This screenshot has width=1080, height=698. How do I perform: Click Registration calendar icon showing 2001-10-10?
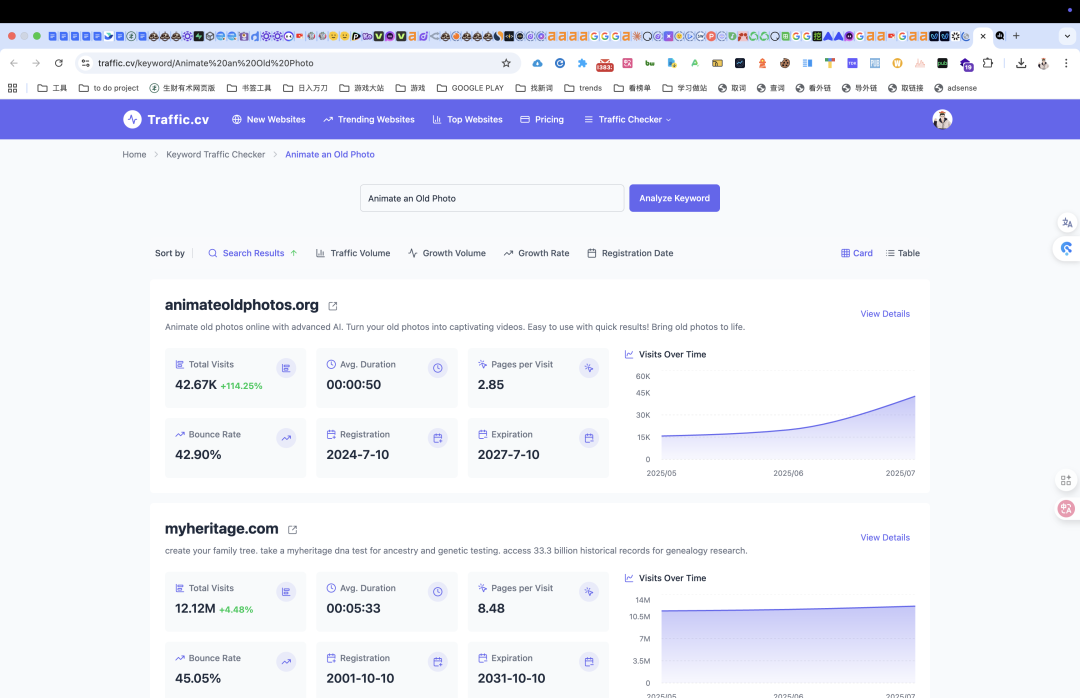coord(437,662)
